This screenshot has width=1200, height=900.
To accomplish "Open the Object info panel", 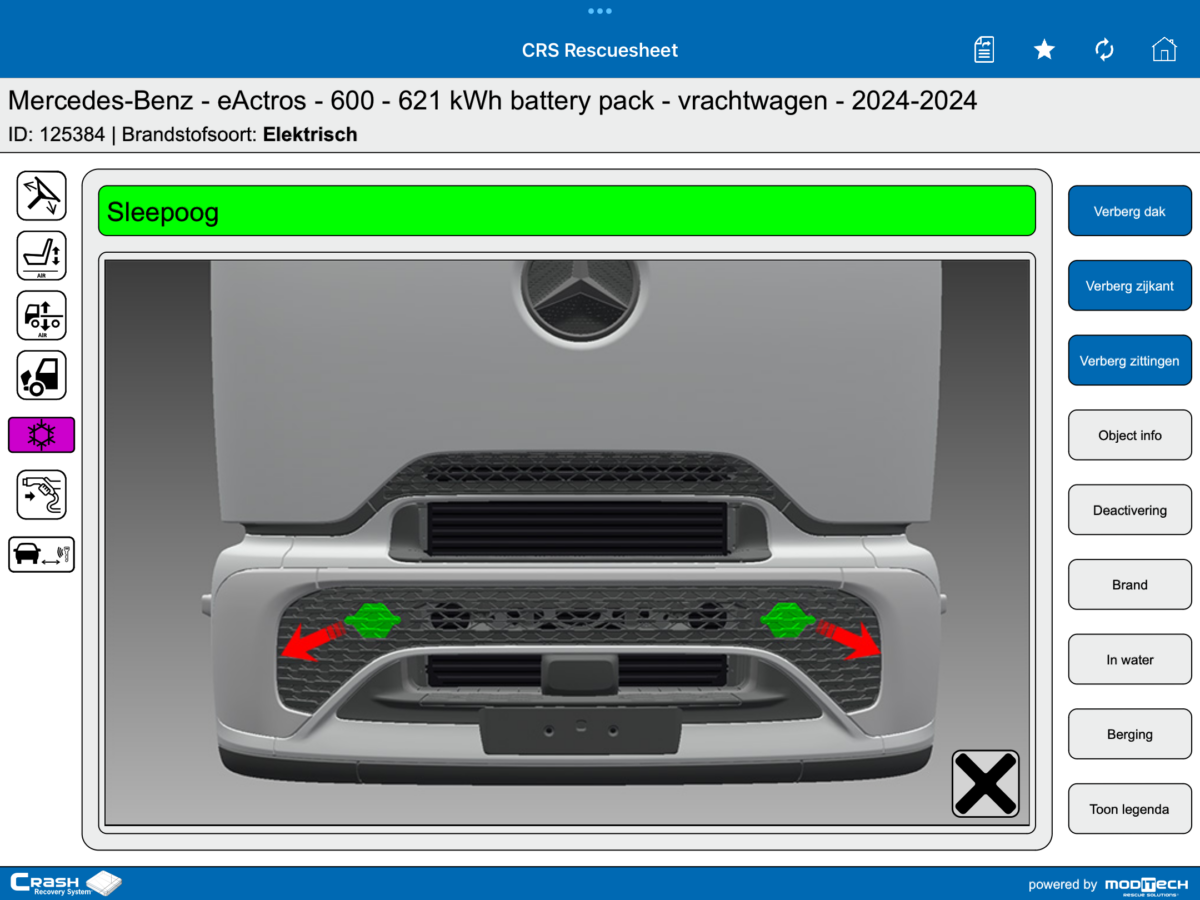I will tap(1130, 435).
